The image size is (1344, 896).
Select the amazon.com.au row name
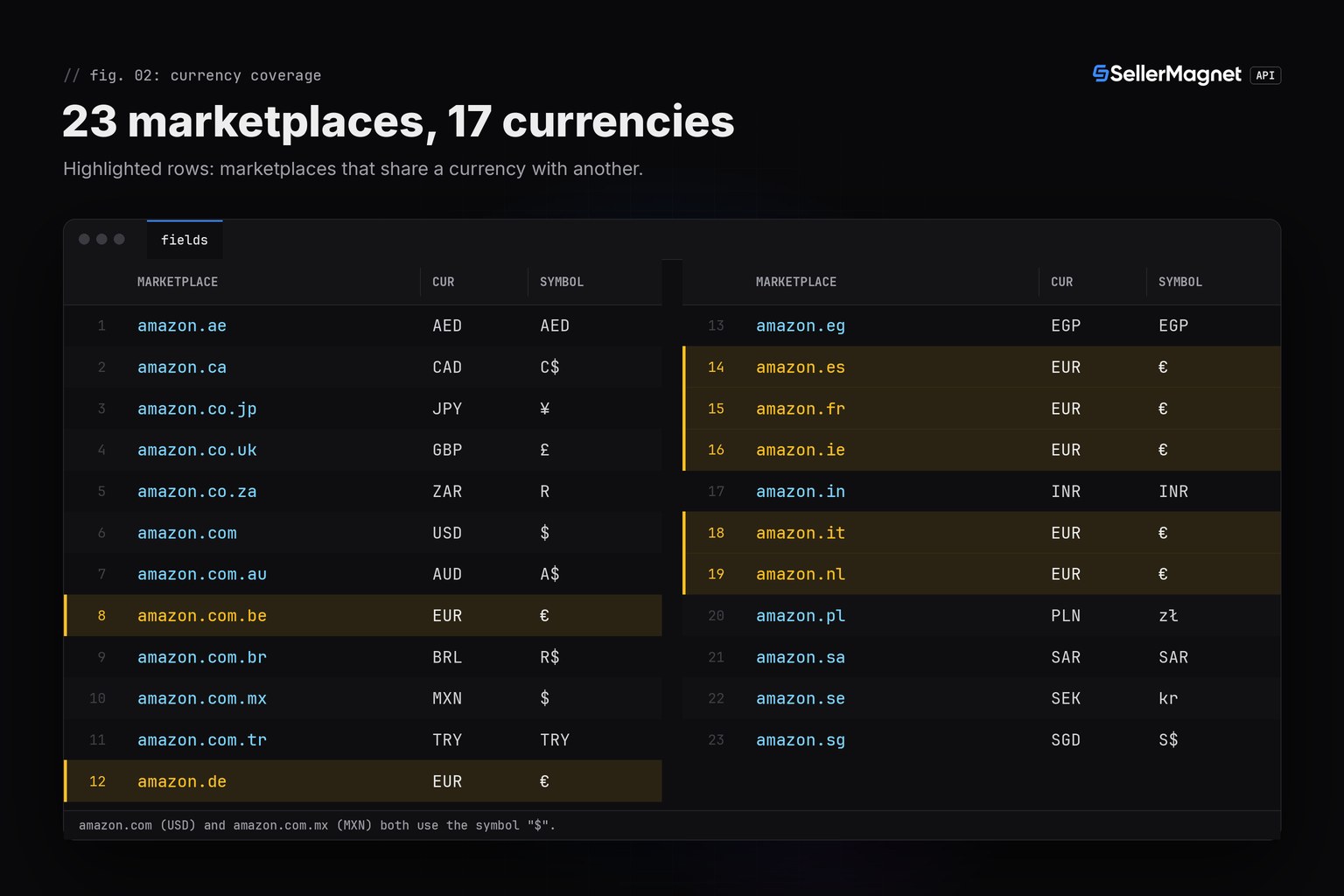coord(202,574)
